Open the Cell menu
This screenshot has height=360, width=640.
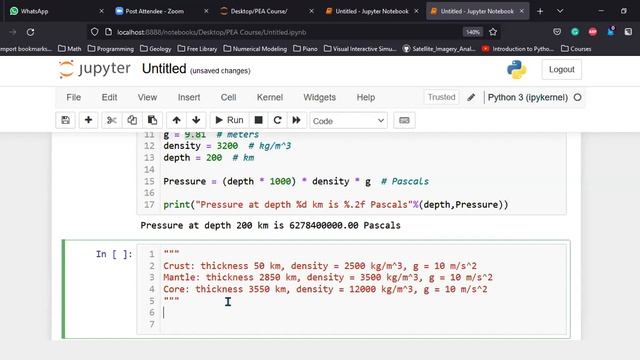[x=229, y=98]
